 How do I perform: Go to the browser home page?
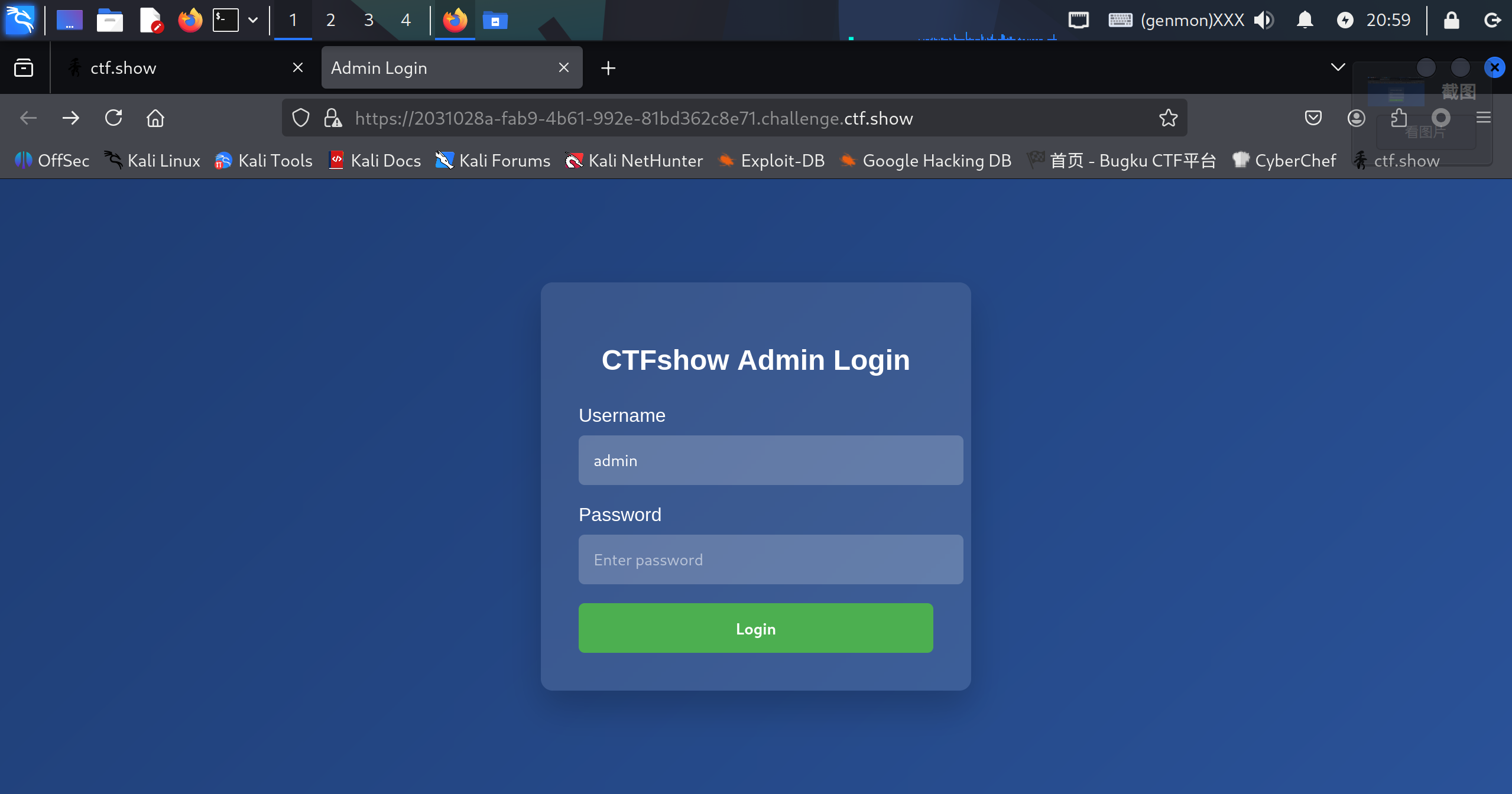(x=155, y=118)
